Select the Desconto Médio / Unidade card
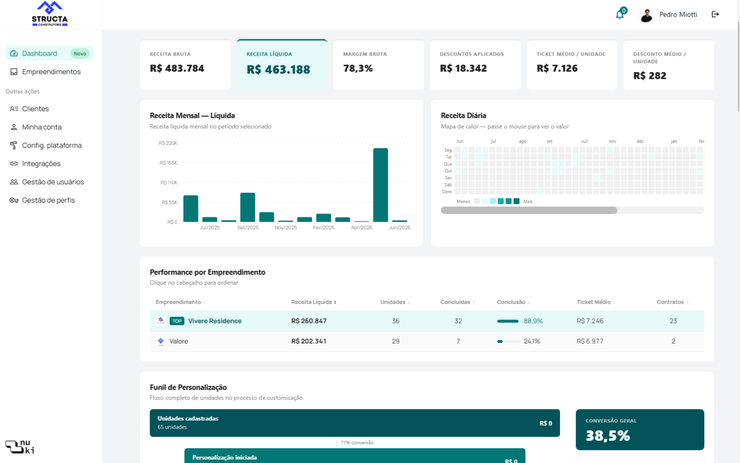This screenshot has height=463, width=740. click(668, 65)
